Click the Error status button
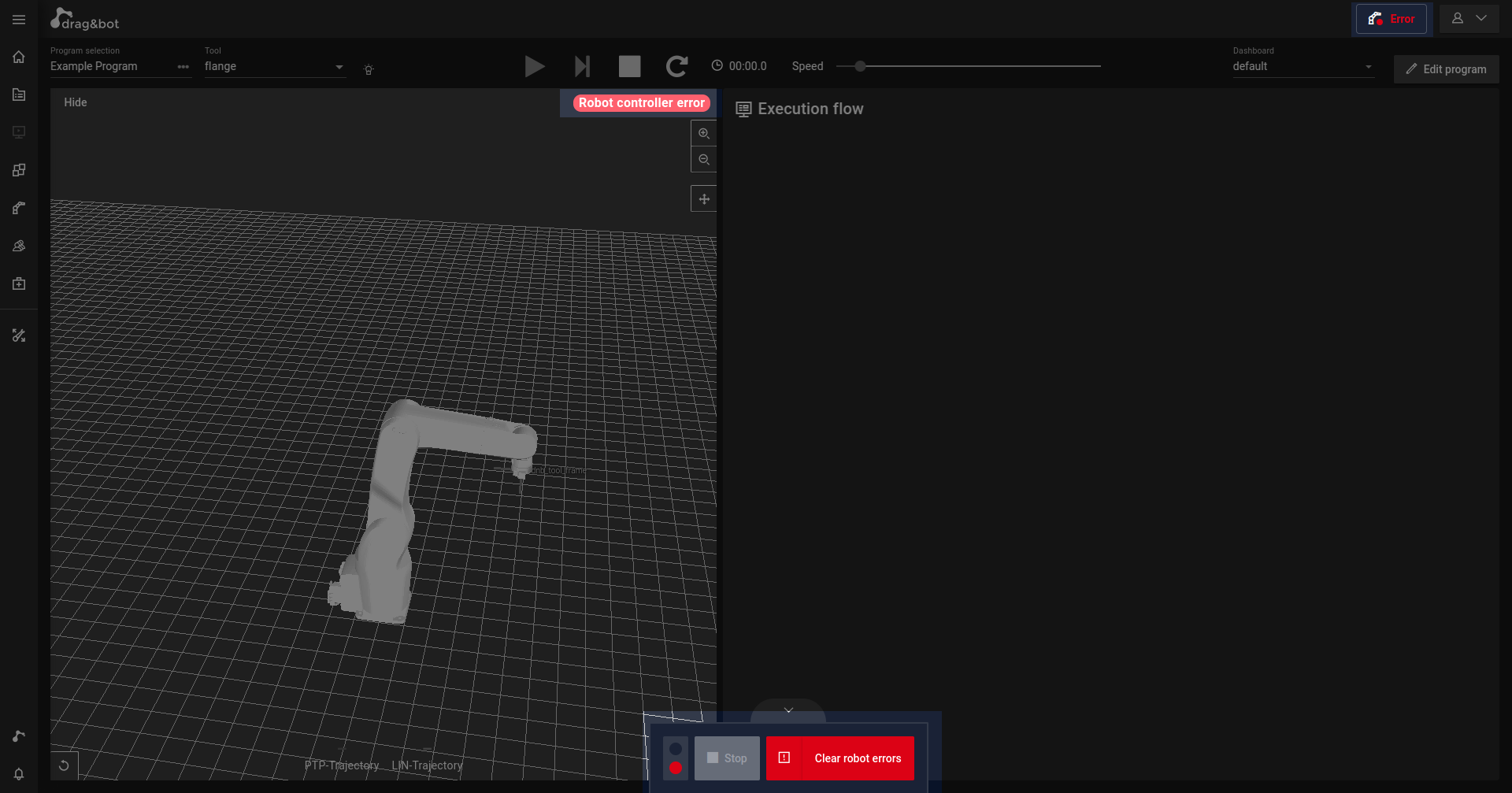 click(x=1392, y=19)
